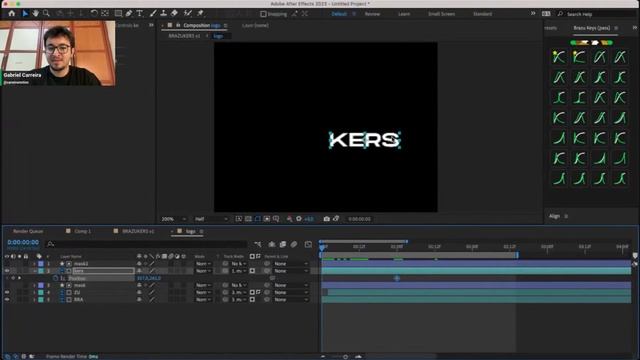Open BRAZUKERS timeline tab
640x360 pixels.
(x=138, y=231)
